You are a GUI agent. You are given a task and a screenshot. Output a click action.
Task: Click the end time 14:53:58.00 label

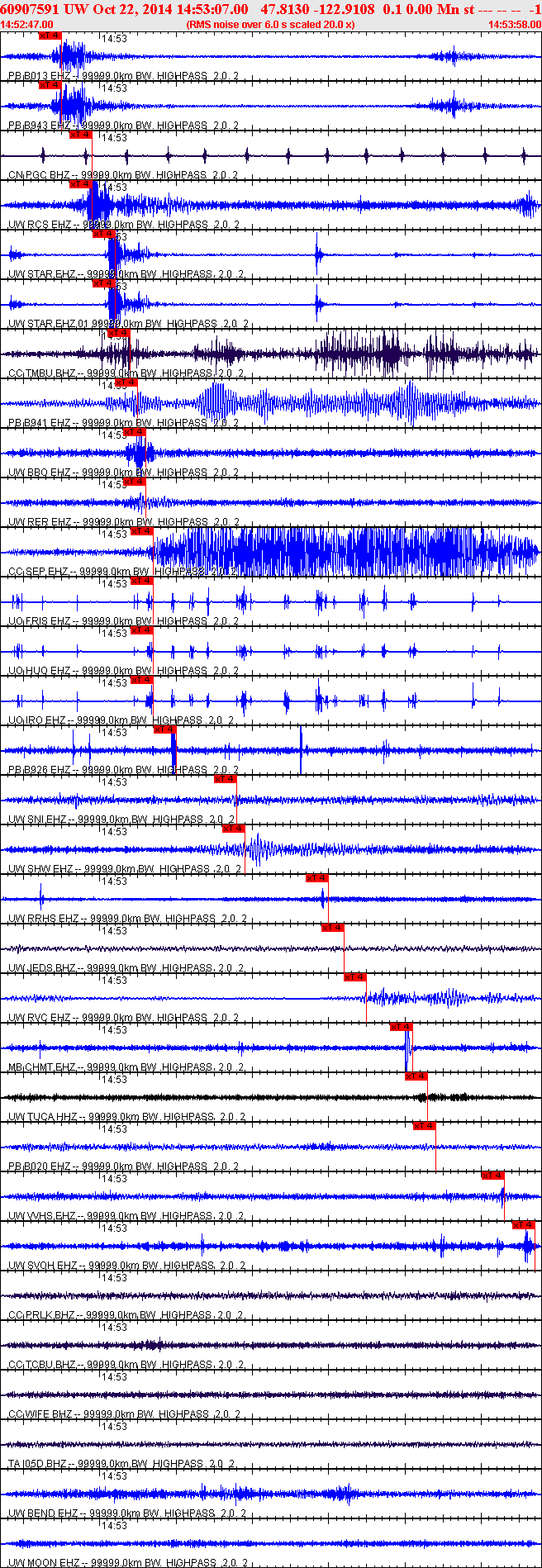pos(515,25)
